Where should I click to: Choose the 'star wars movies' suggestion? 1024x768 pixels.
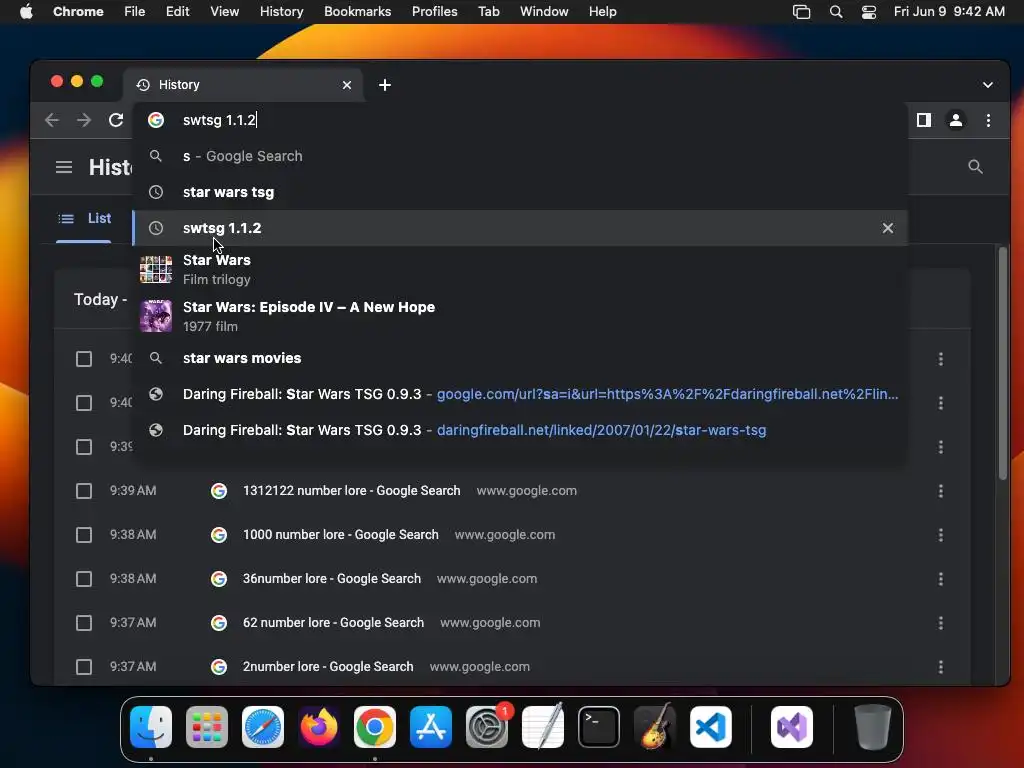(520, 358)
